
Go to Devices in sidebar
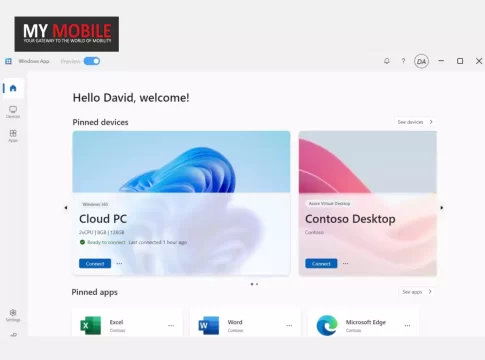tap(13, 112)
